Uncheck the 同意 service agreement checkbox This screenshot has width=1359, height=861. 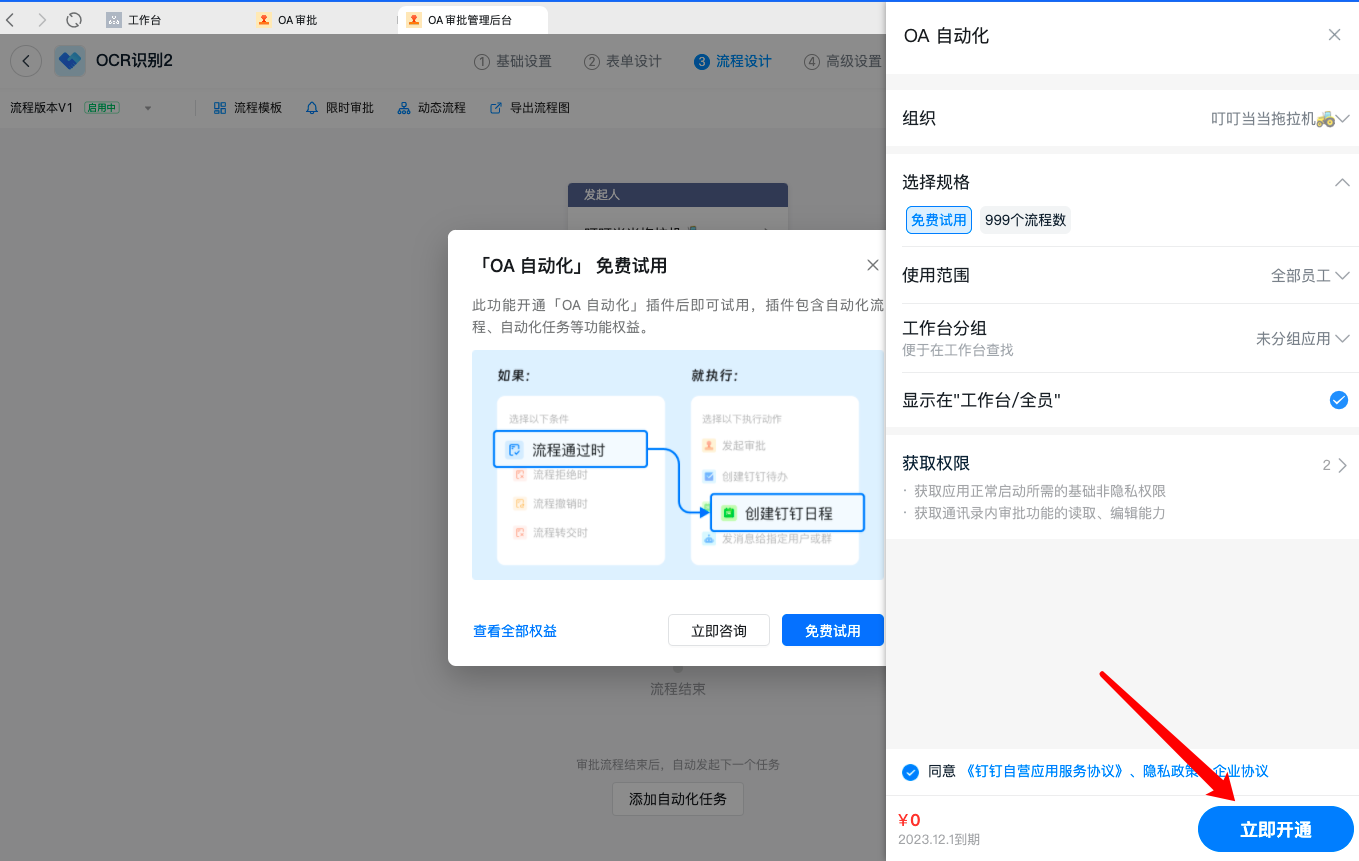(910, 772)
